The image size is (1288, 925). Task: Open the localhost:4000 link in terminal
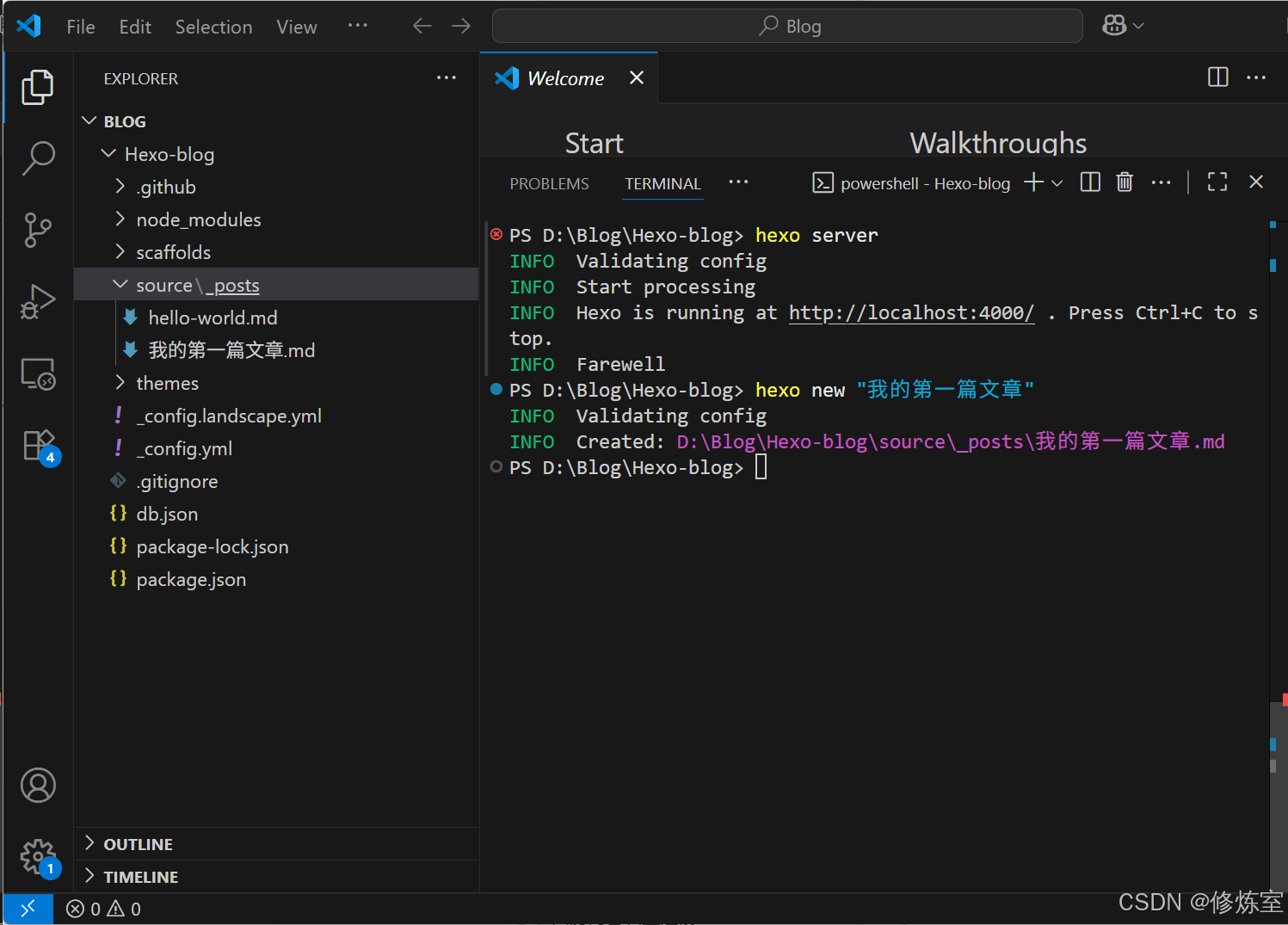911,312
